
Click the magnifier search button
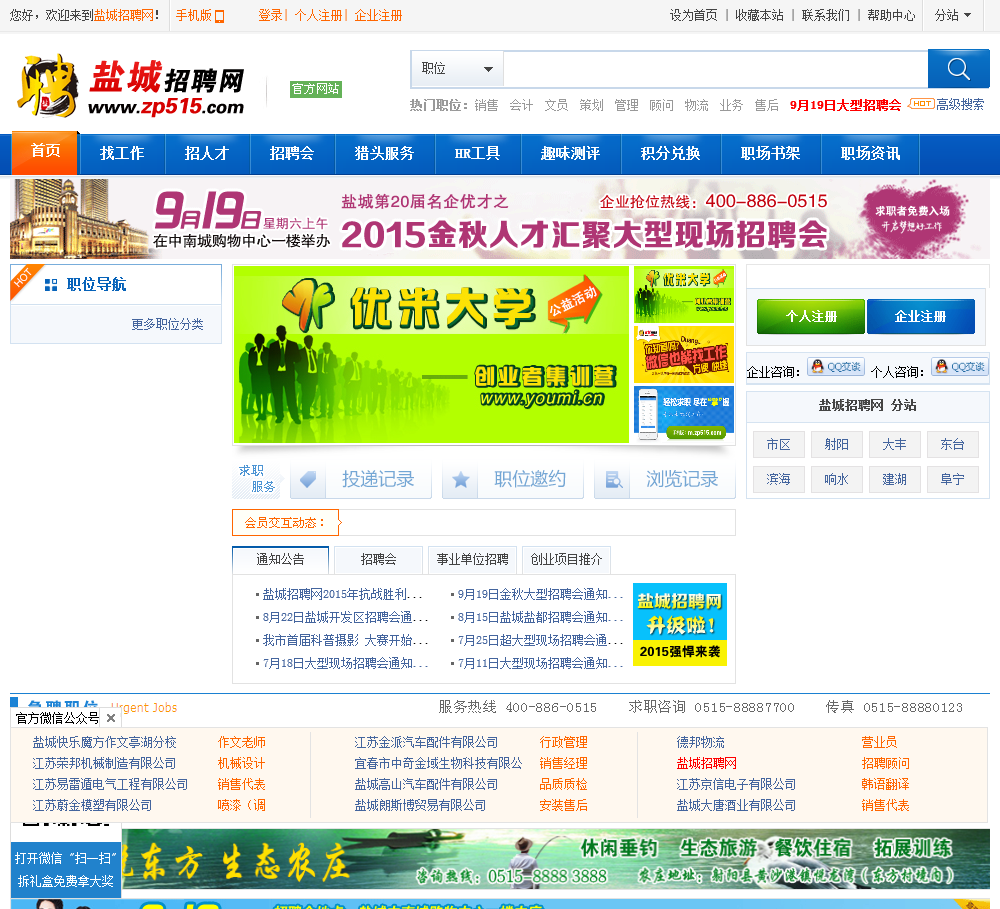pyautogui.click(x=959, y=68)
